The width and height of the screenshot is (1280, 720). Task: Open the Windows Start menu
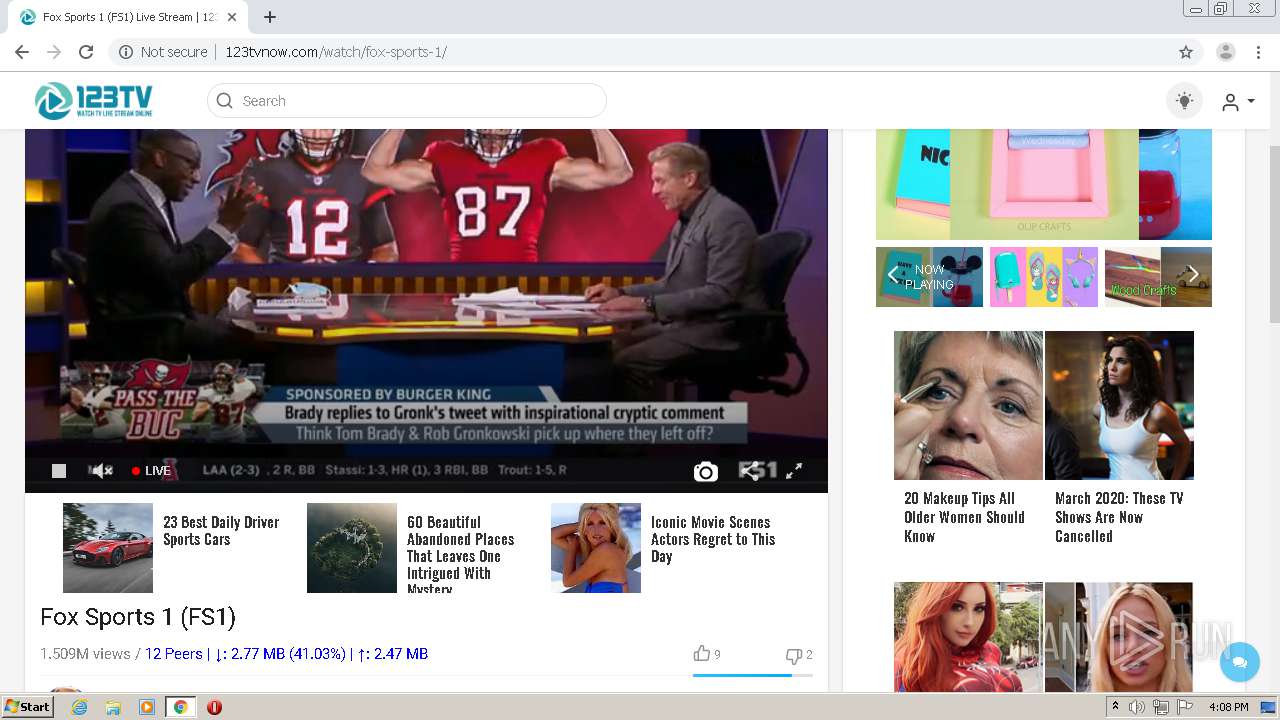point(27,707)
